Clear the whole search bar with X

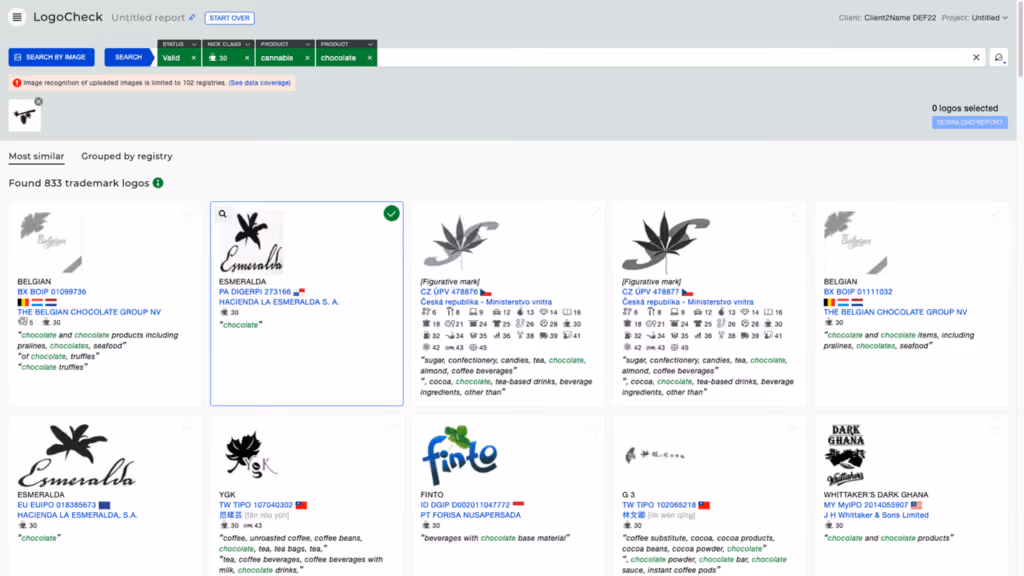pyautogui.click(x=976, y=57)
